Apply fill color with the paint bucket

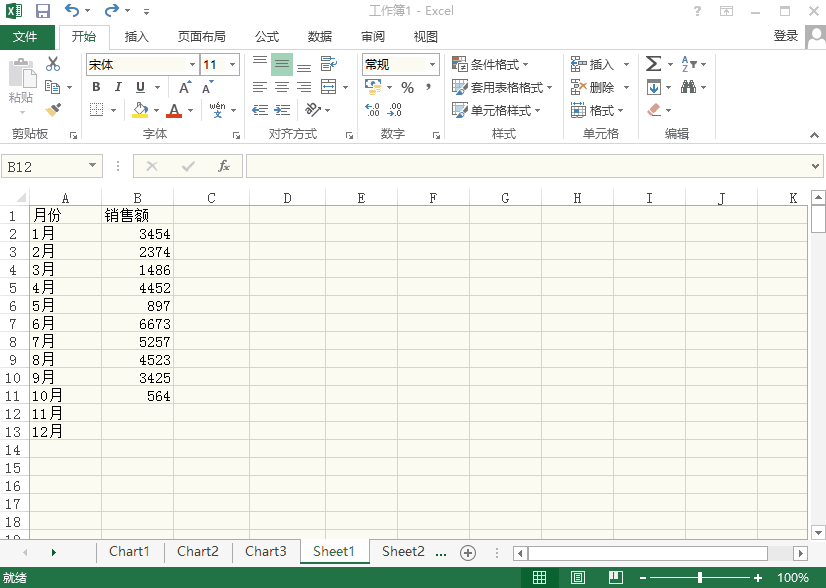click(140, 110)
